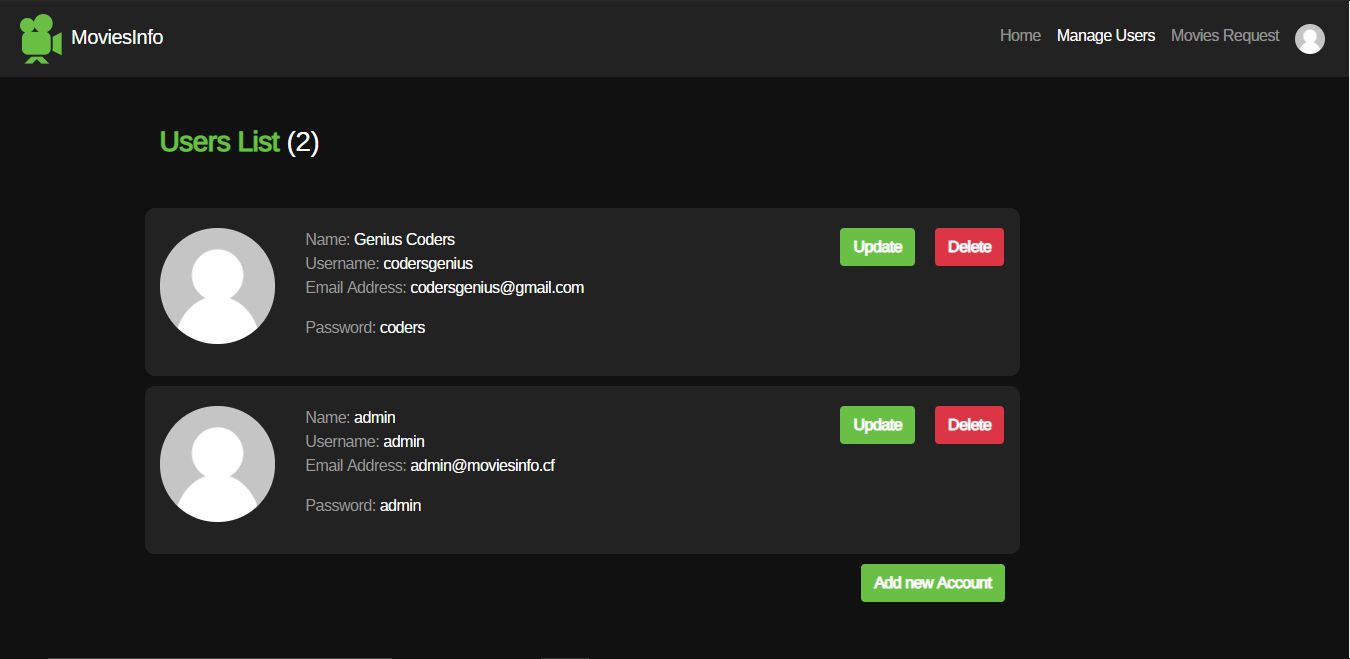The height and width of the screenshot is (659, 1350).
Task: Click the email codersgenius@gmail.com
Action: [497, 288]
